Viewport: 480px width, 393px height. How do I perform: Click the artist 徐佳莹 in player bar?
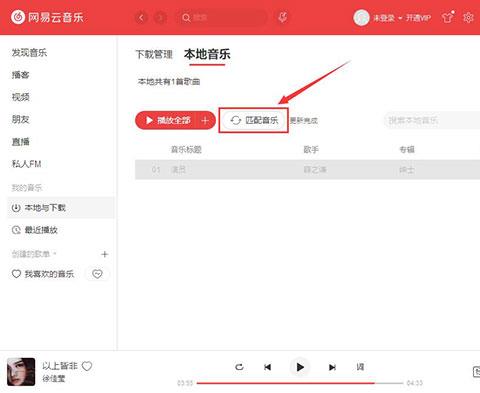pyautogui.click(x=54, y=379)
